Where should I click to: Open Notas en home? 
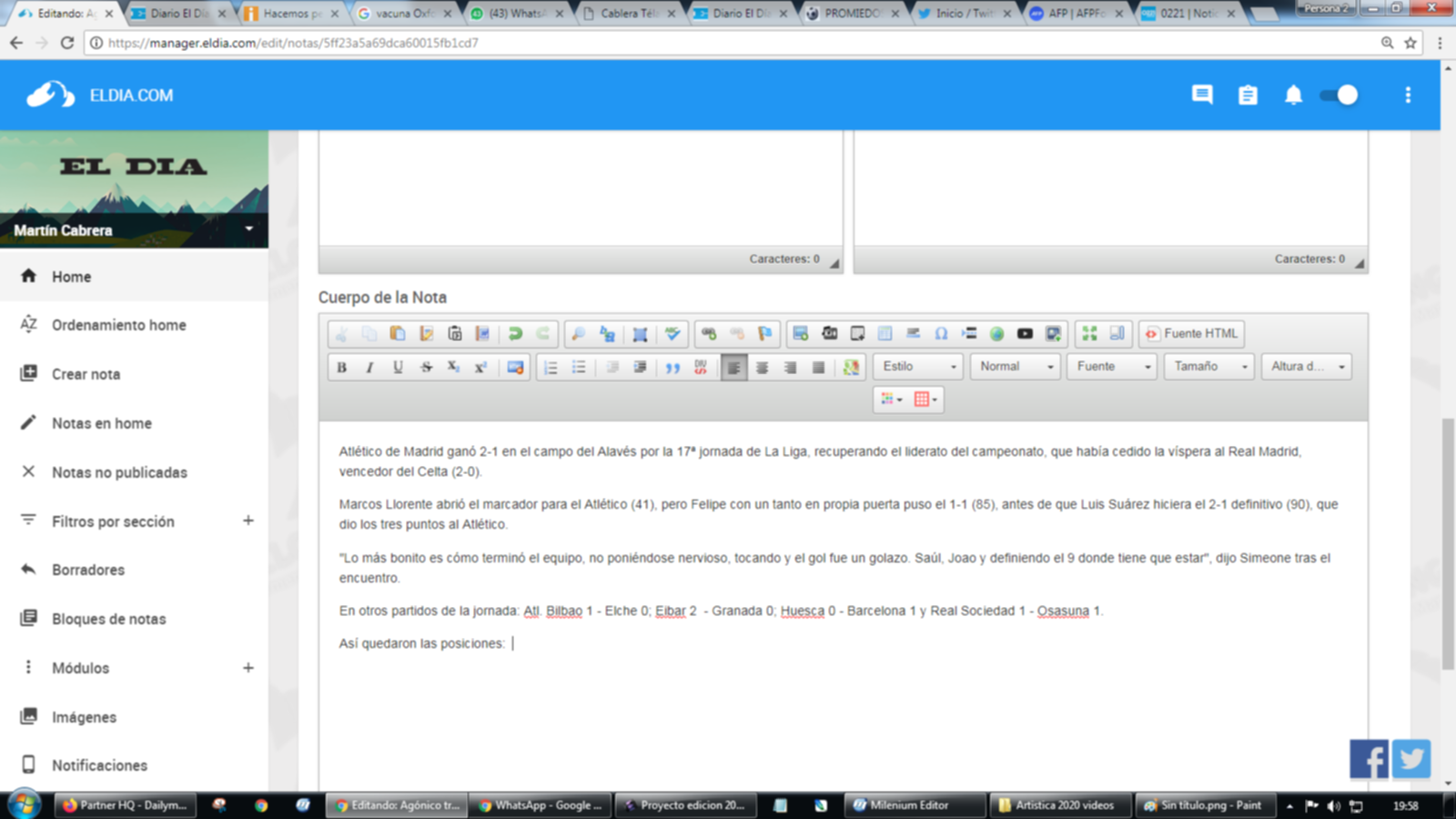(134, 423)
